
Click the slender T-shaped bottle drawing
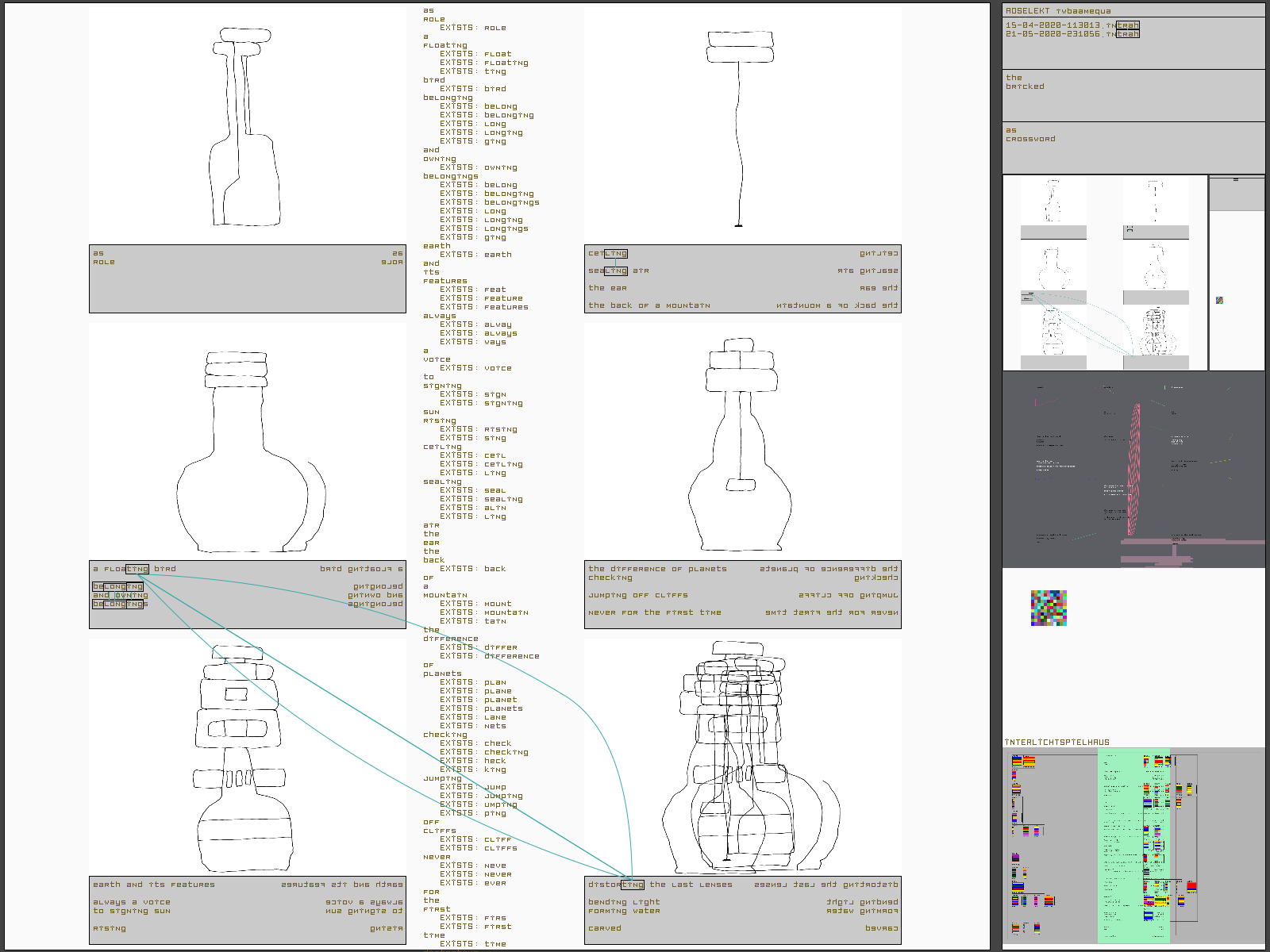(740, 127)
